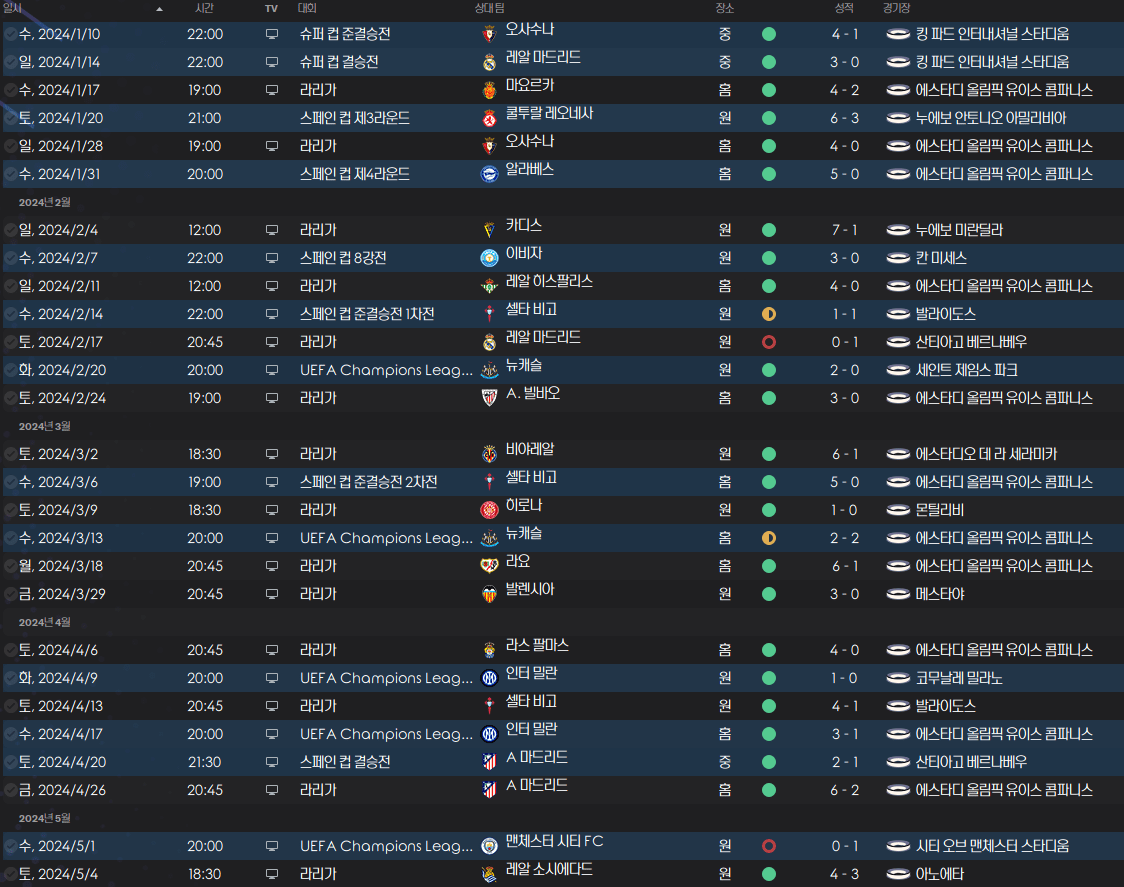Sort fixtures by the 시간 column header
1124x887 pixels.
[204, 8]
